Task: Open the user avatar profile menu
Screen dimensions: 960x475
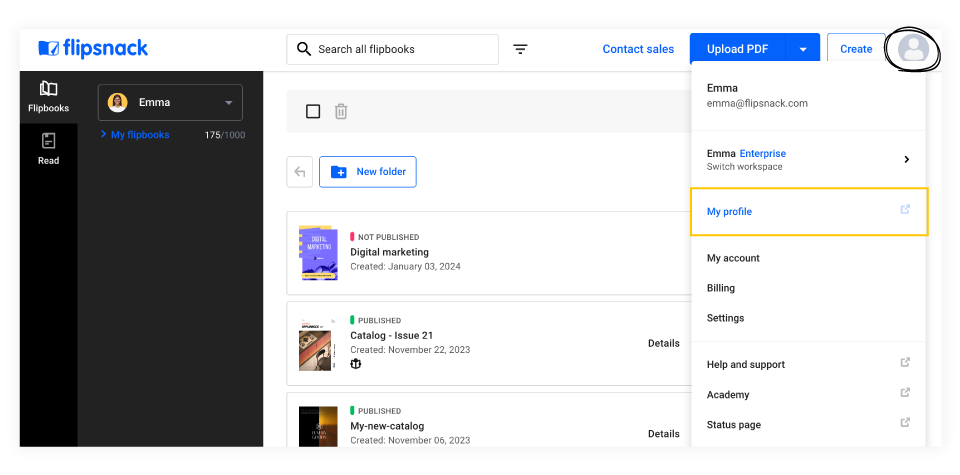Action: point(912,49)
